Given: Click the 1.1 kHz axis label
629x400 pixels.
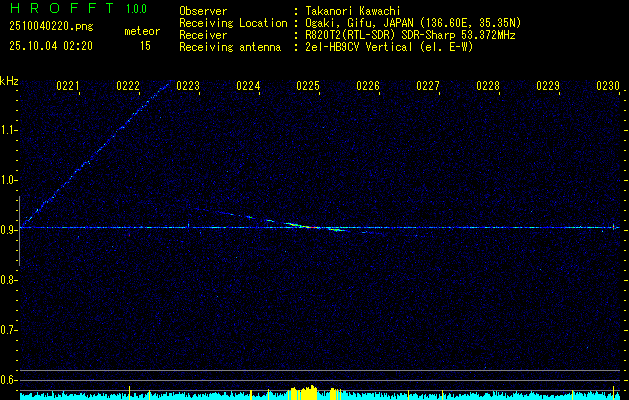Looking at the screenshot, I should [8, 130].
